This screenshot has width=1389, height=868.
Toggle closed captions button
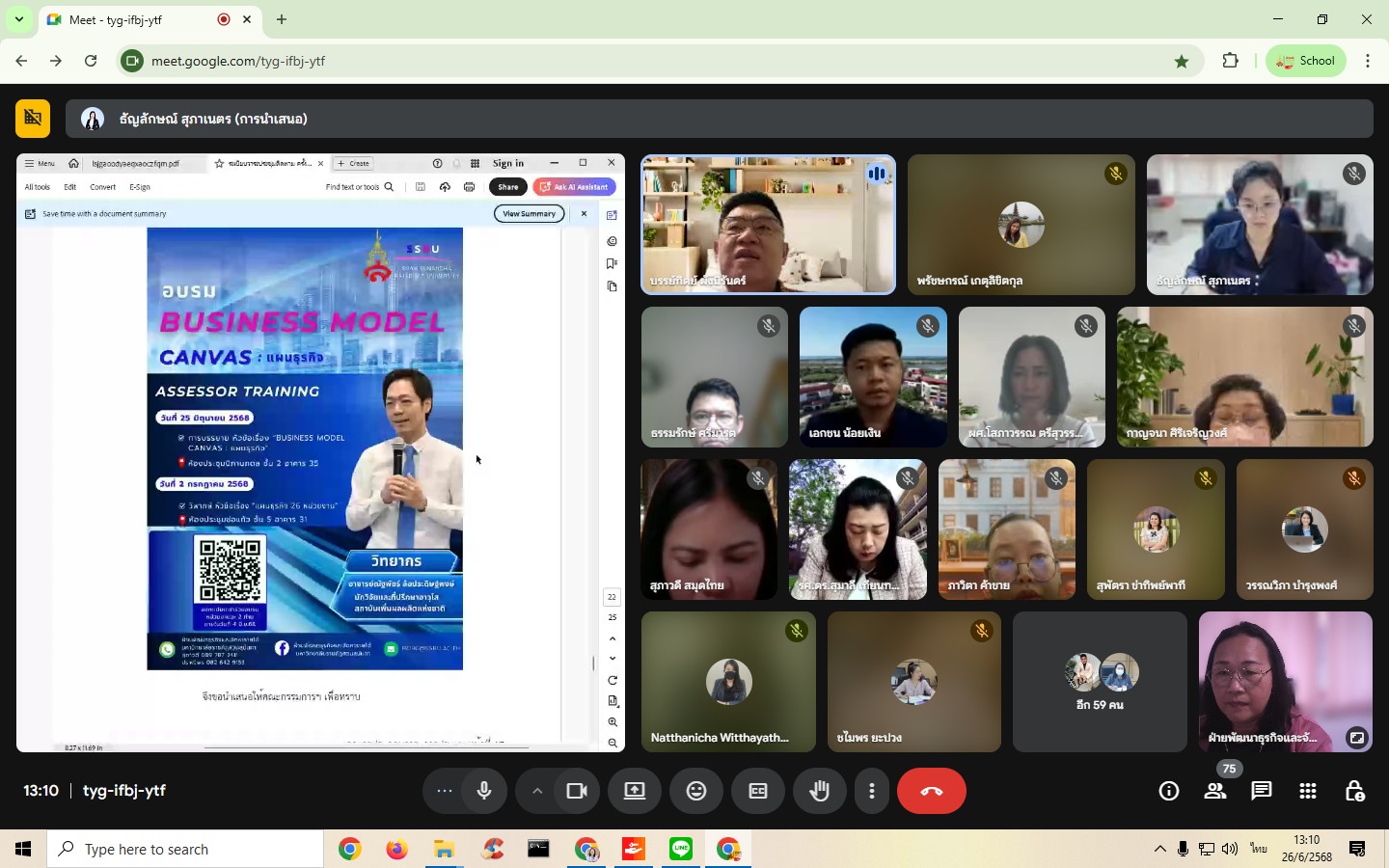[758, 791]
